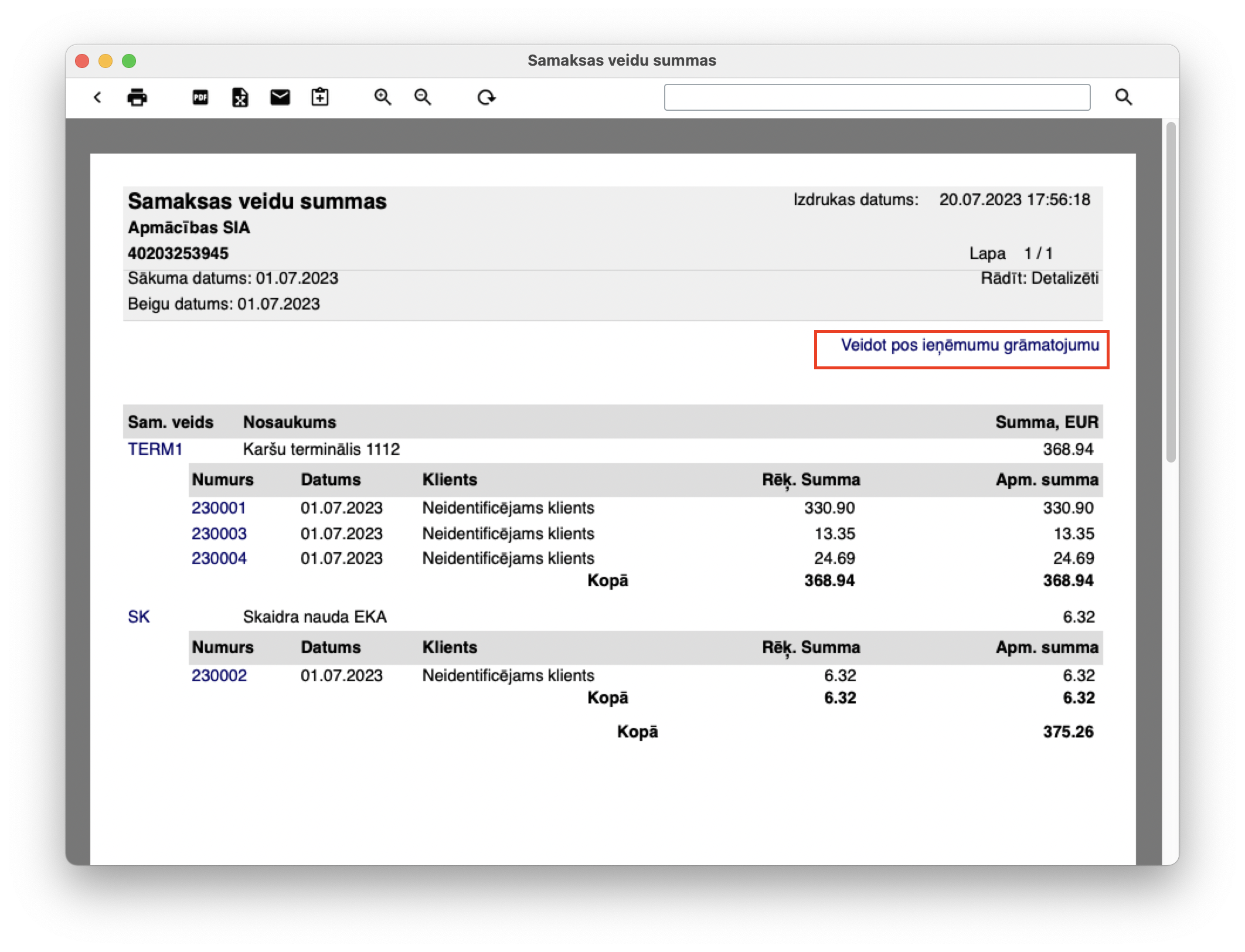Click the clipboard add icon
1245x952 pixels.
[320, 97]
